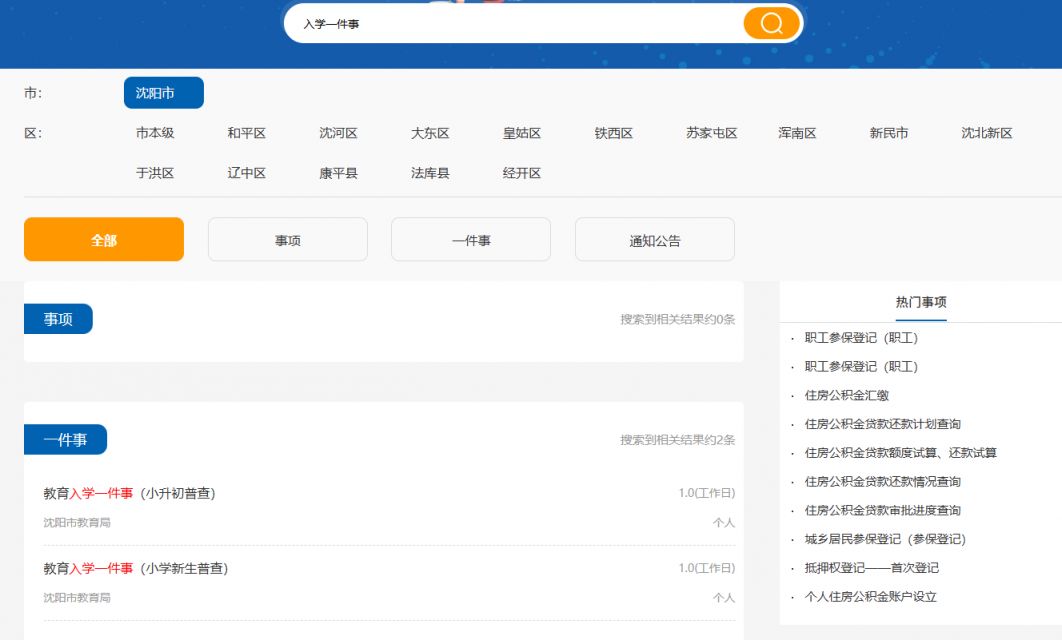Image resolution: width=1062 pixels, height=640 pixels.
Task: Switch to the 通知公告 filter tab
Action: pyautogui.click(x=655, y=240)
